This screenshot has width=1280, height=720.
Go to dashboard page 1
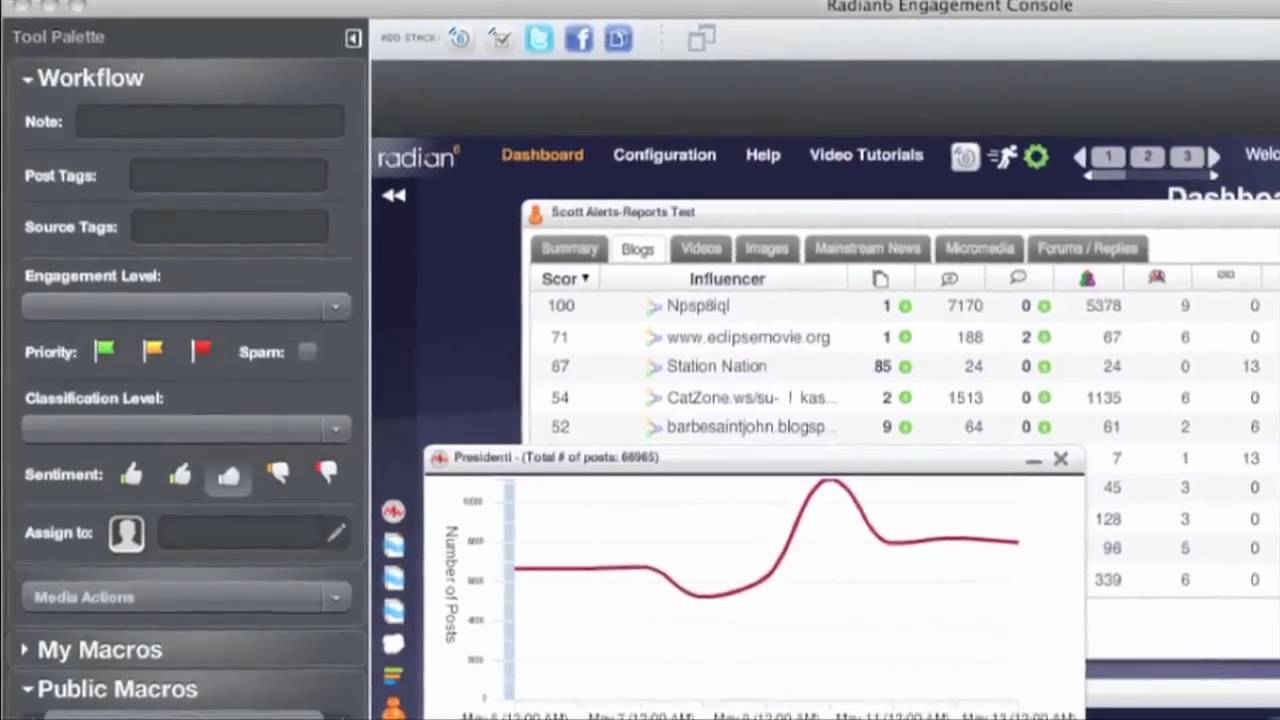1107,157
